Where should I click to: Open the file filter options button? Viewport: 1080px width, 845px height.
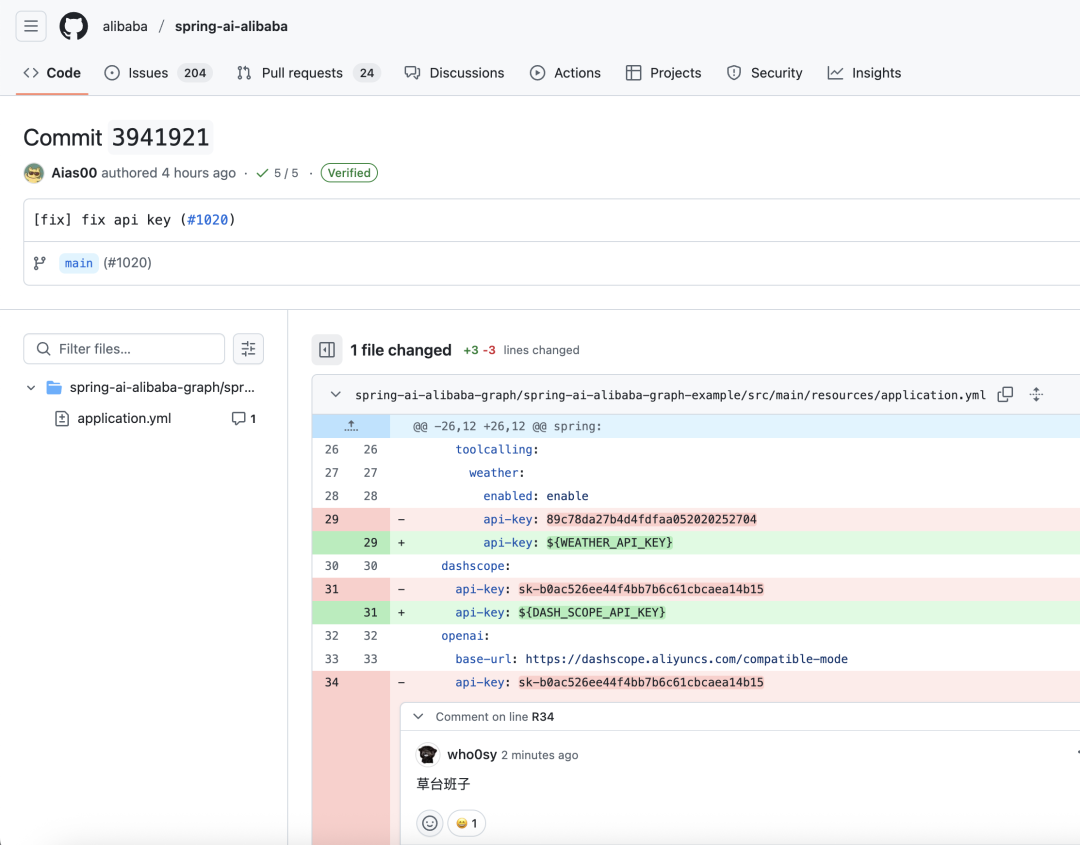(249, 348)
